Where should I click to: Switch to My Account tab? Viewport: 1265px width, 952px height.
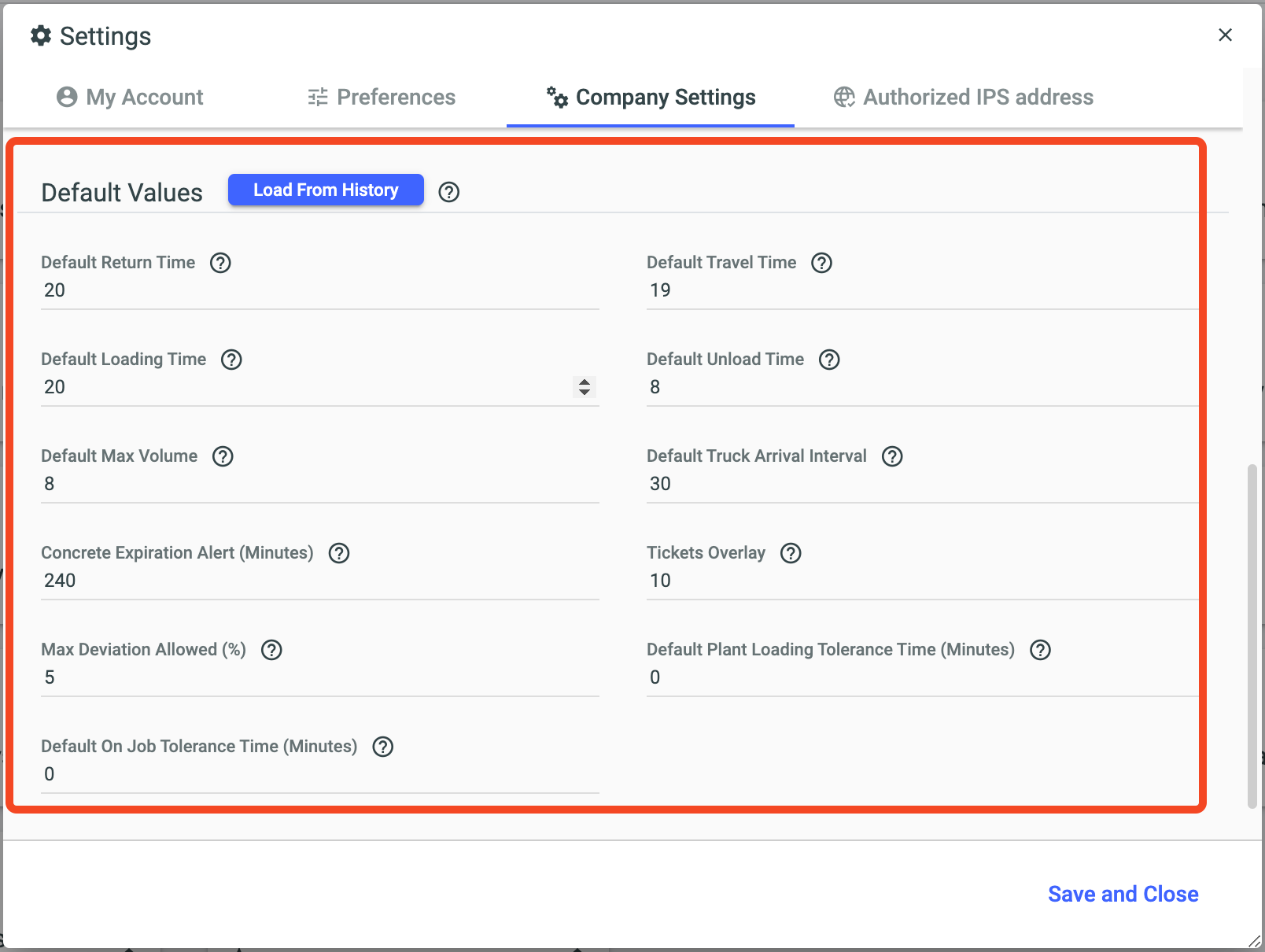[130, 97]
